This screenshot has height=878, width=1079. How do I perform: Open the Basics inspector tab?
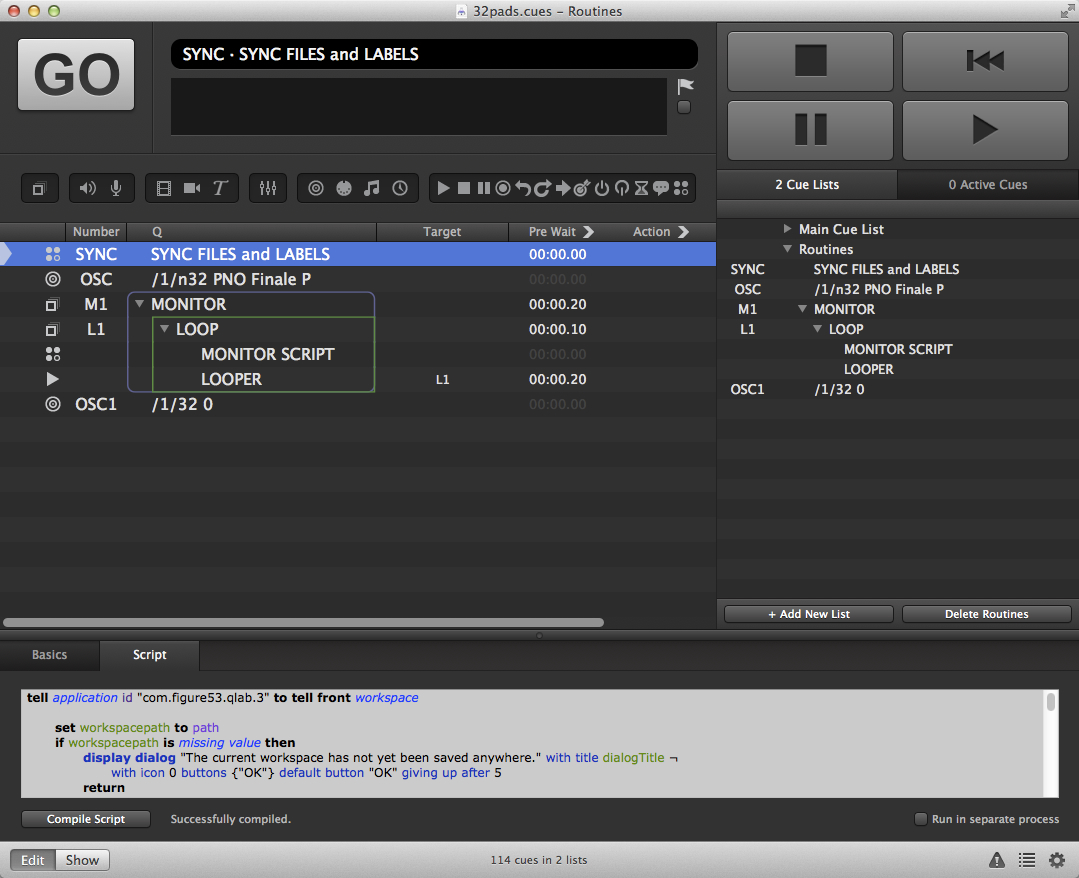click(50, 655)
